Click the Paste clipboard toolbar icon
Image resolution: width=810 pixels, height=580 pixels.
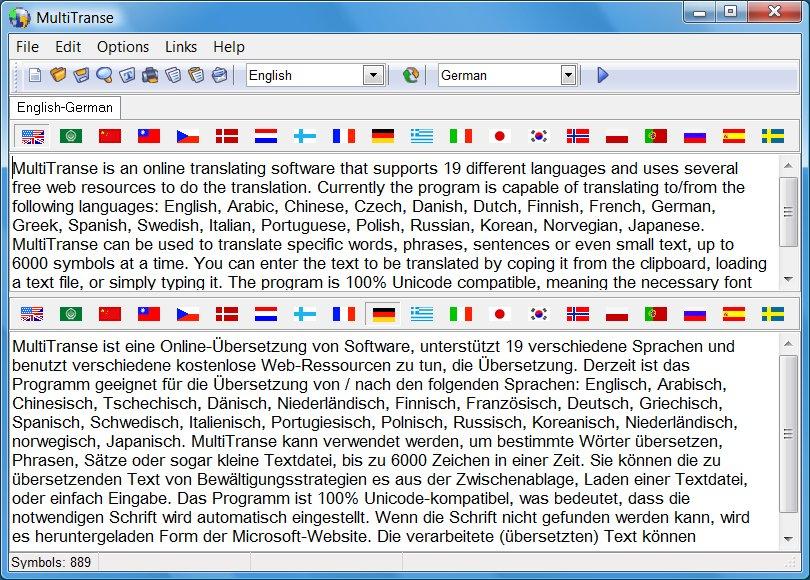click(196, 75)
